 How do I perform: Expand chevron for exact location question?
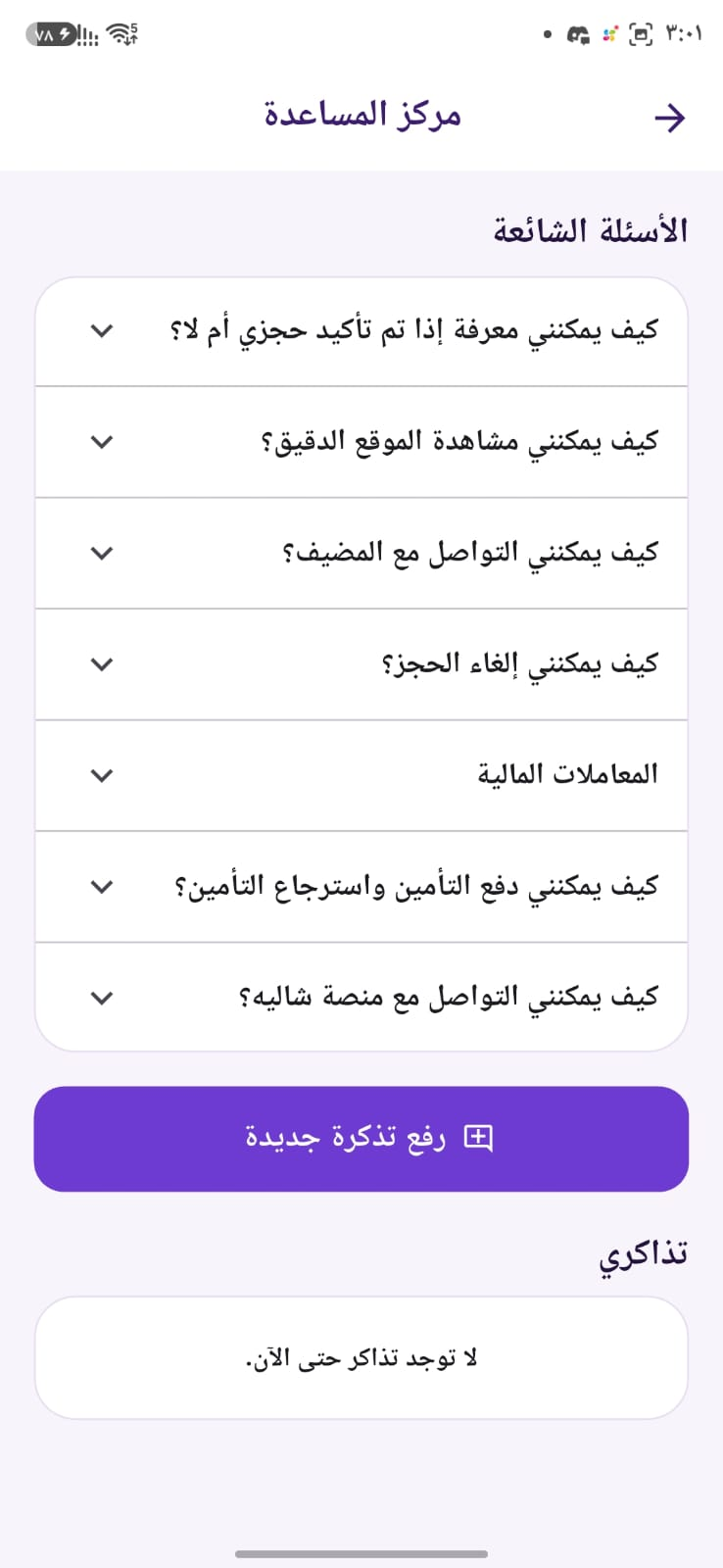pyautogui.click(x=102, y=442)
